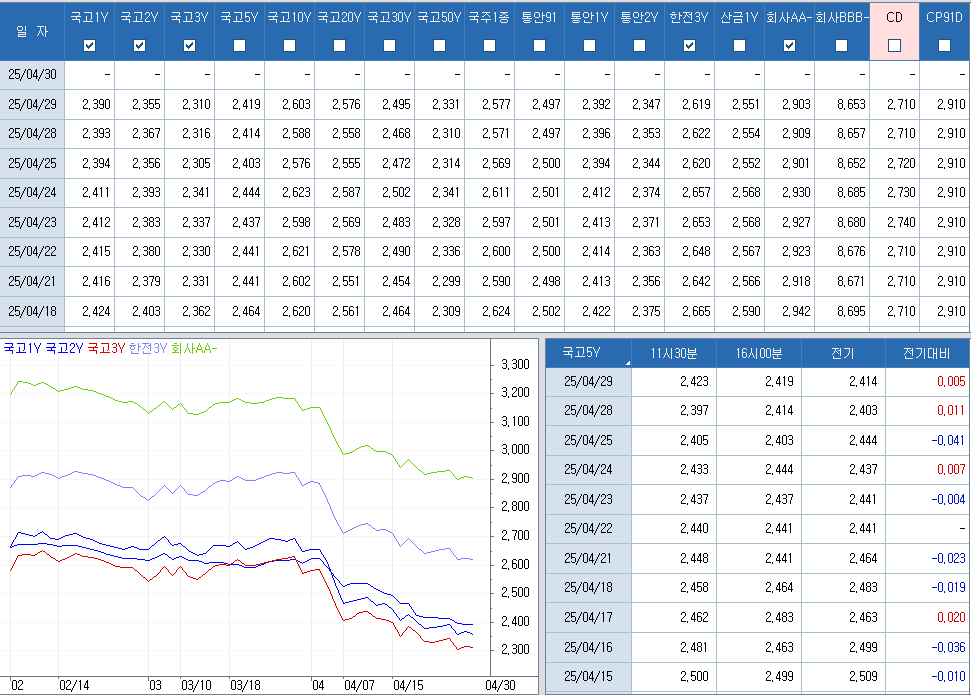This screenshot has height=695, width=971.
Task: Turn off the 한전3Y checkbox
Action: click(689, 45)
